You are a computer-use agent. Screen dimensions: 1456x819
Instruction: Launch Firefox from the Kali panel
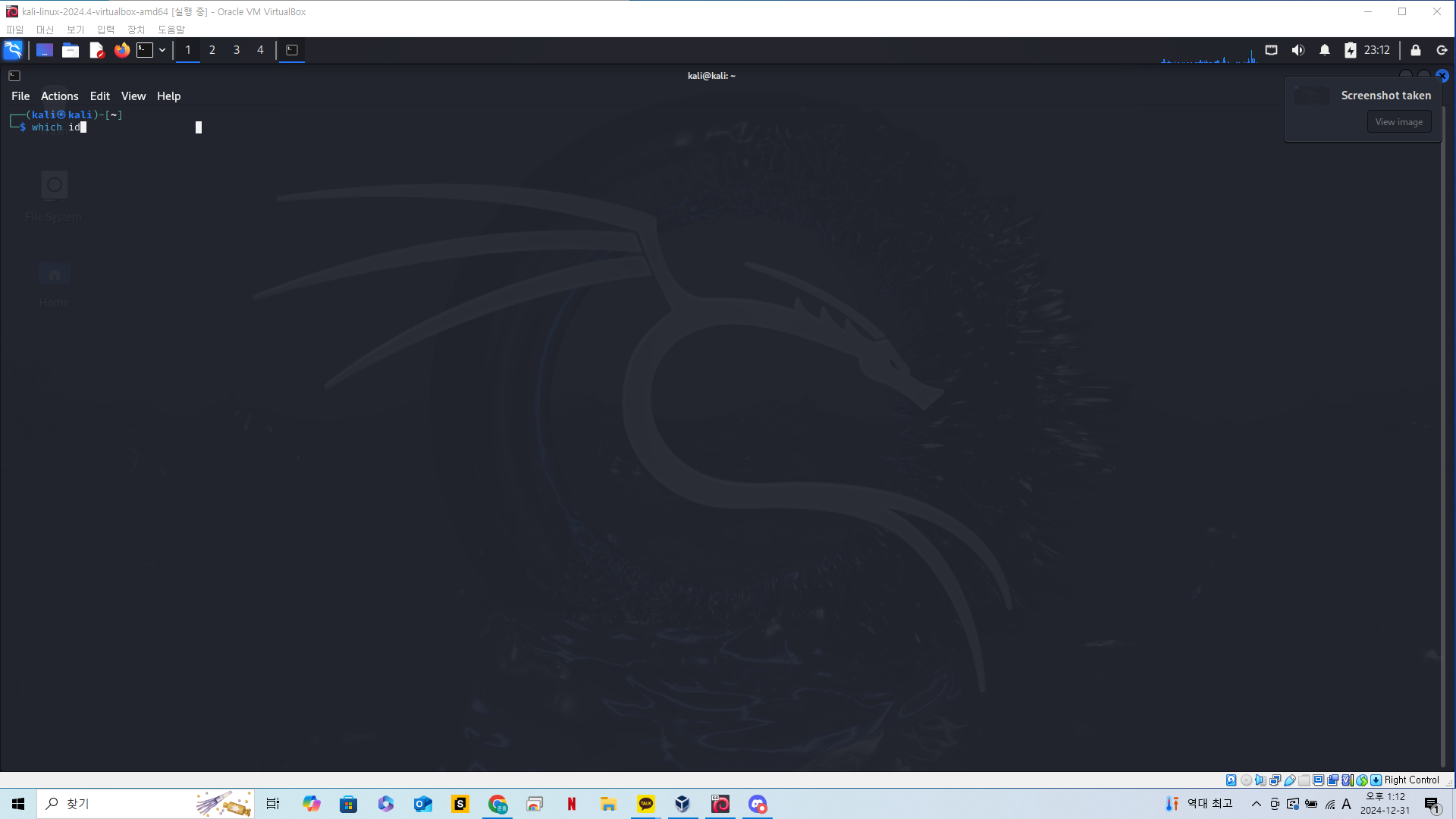coord(122,50)
